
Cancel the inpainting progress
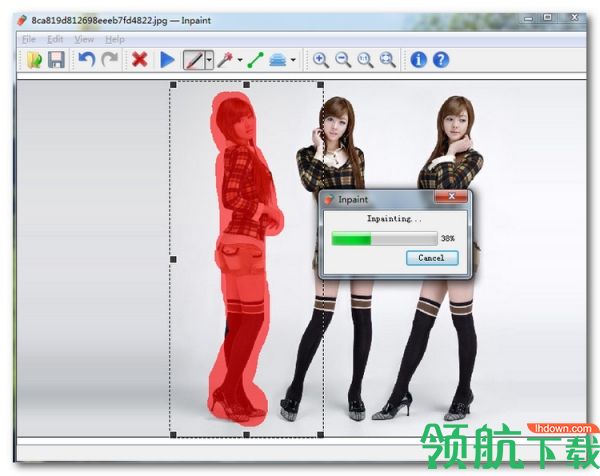[432, 258]
